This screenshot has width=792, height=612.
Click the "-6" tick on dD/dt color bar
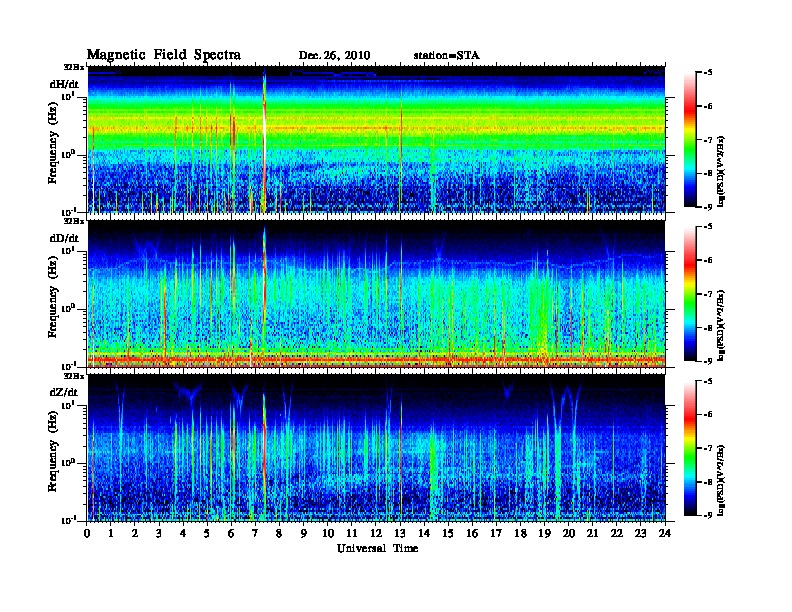click(x=708, y=260)
